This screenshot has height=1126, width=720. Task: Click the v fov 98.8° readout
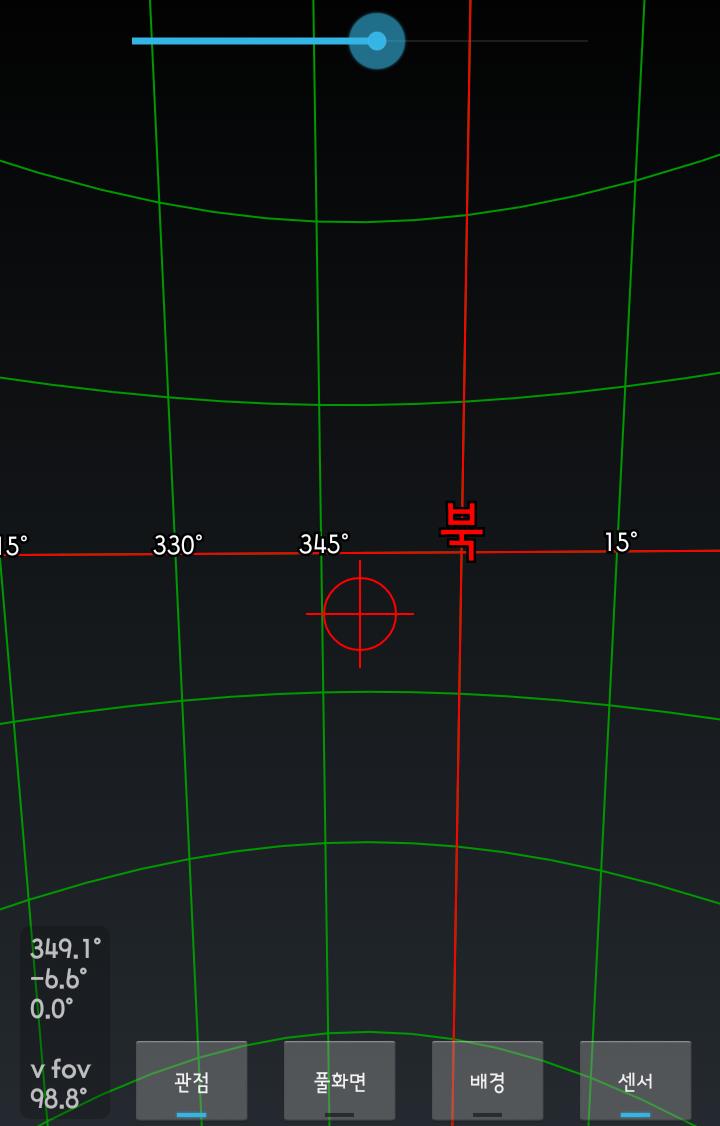[60, 1083]
